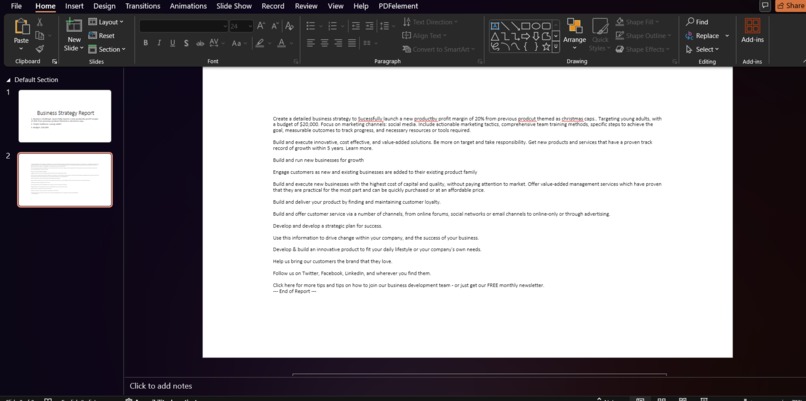Select the oval shape
Image resolution: width=806 pixels, height=401 pixels.
coord(536,26)
